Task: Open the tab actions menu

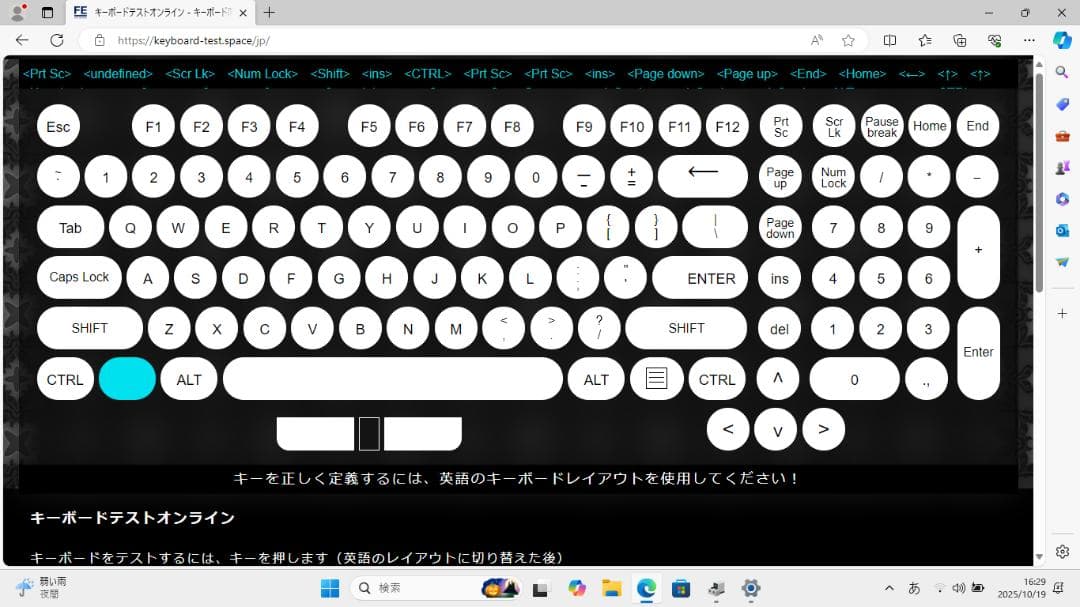Action: pyautogui.click(x=47, y=13)
